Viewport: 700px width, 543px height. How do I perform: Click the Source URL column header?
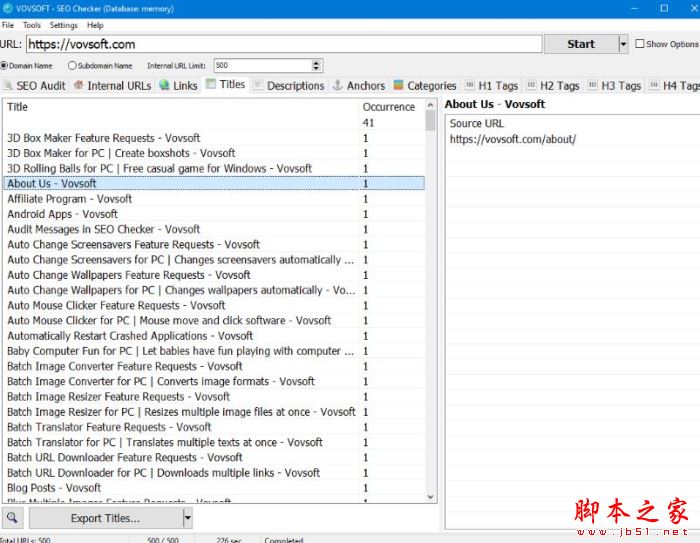[476, 123]
